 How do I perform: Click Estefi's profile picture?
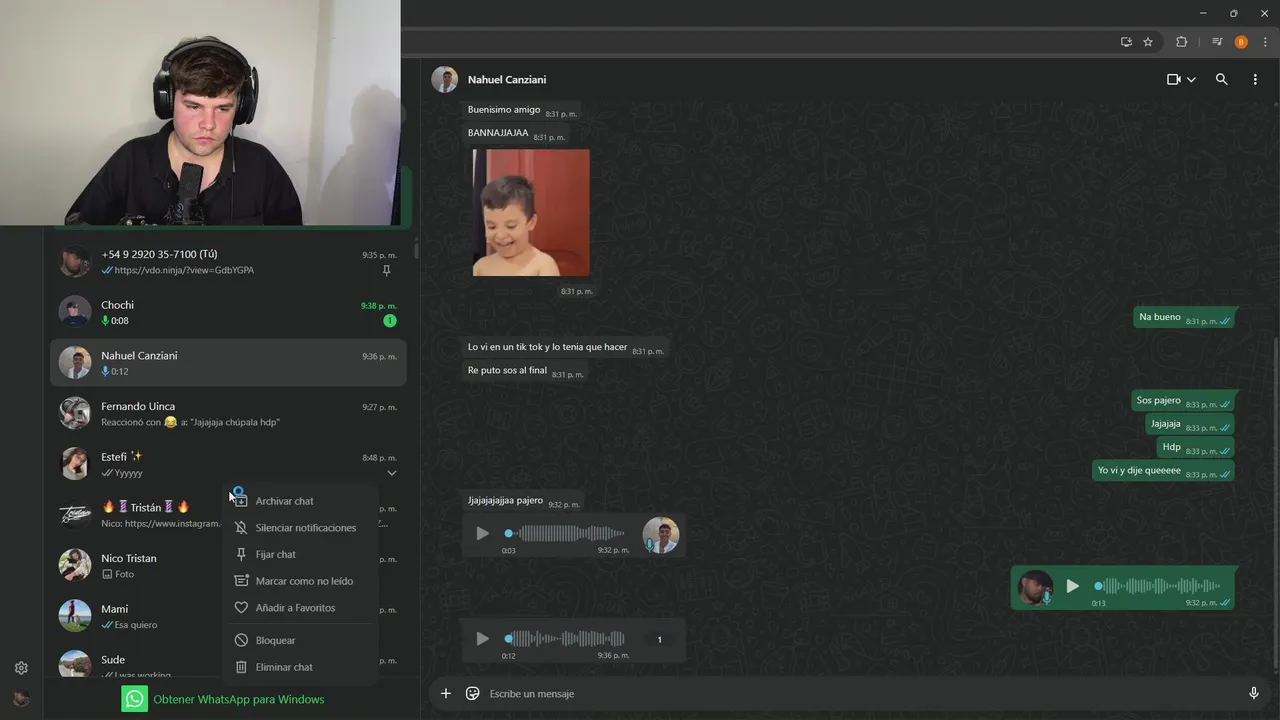75,464
